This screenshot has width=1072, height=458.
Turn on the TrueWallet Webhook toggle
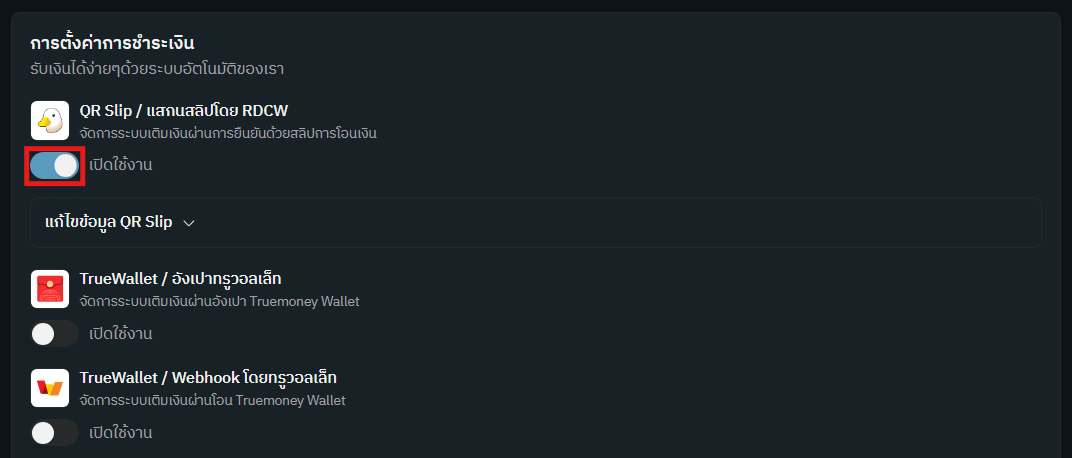tap(54, 433)
